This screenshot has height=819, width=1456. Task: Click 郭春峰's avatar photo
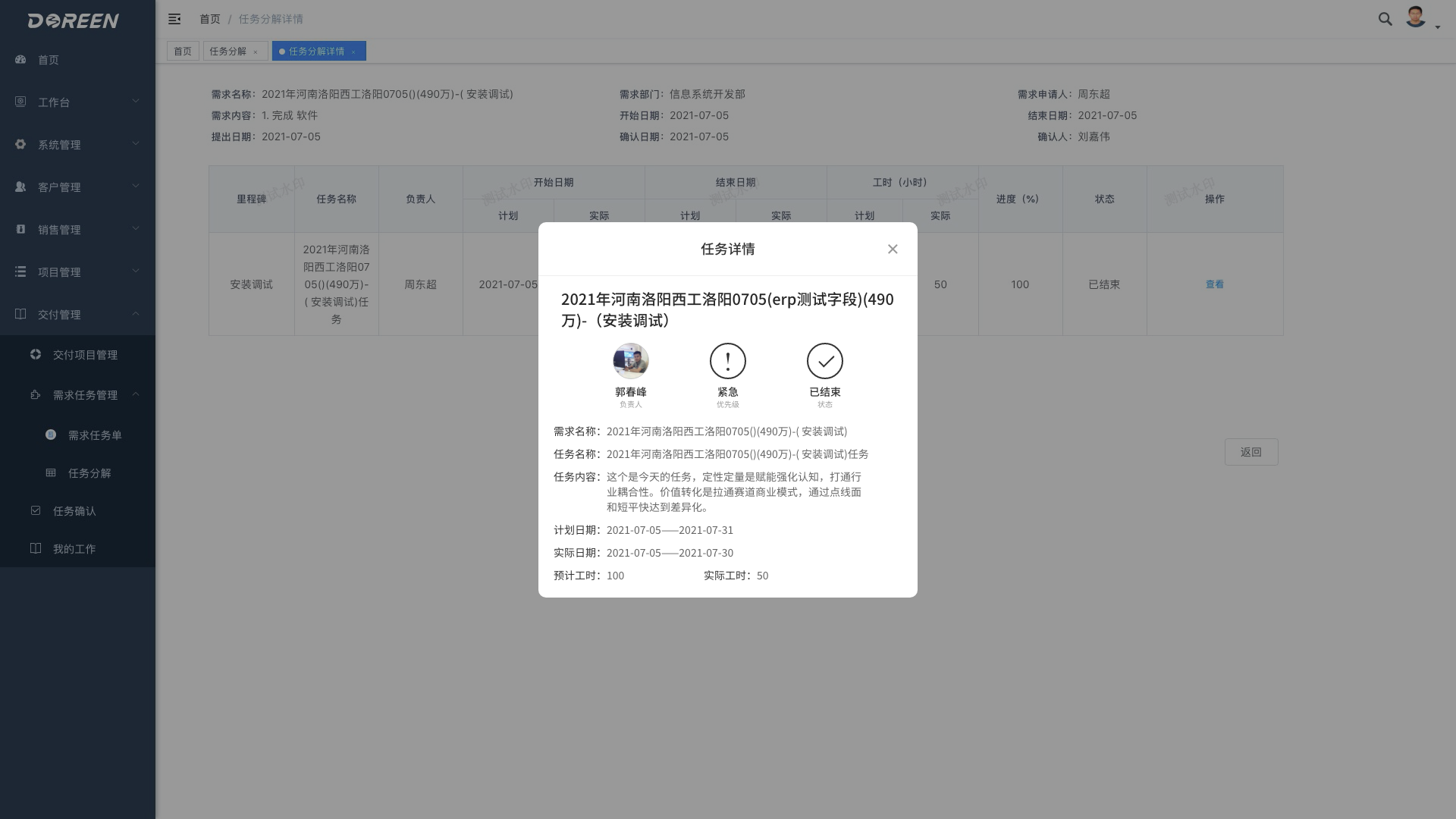[x=631, y=361]
